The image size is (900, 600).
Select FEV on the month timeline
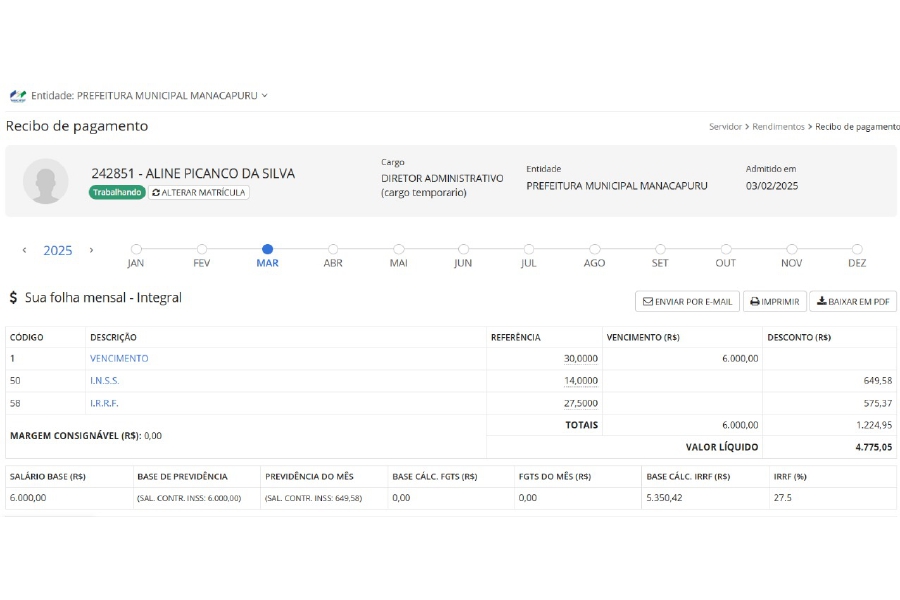click(x=202, y=249)
